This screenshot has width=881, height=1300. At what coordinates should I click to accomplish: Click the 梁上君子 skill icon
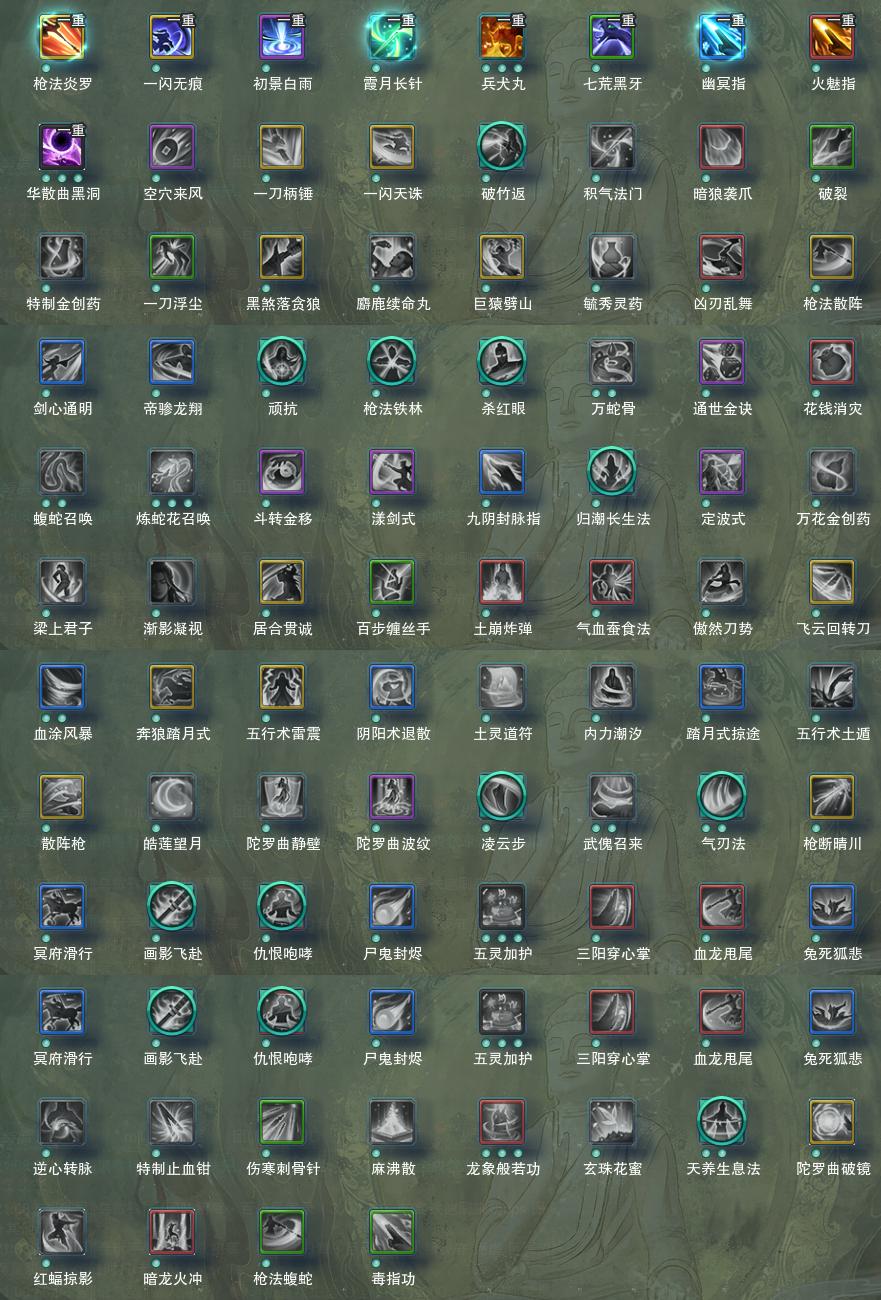pyautogui.click(x=62, y=583)
